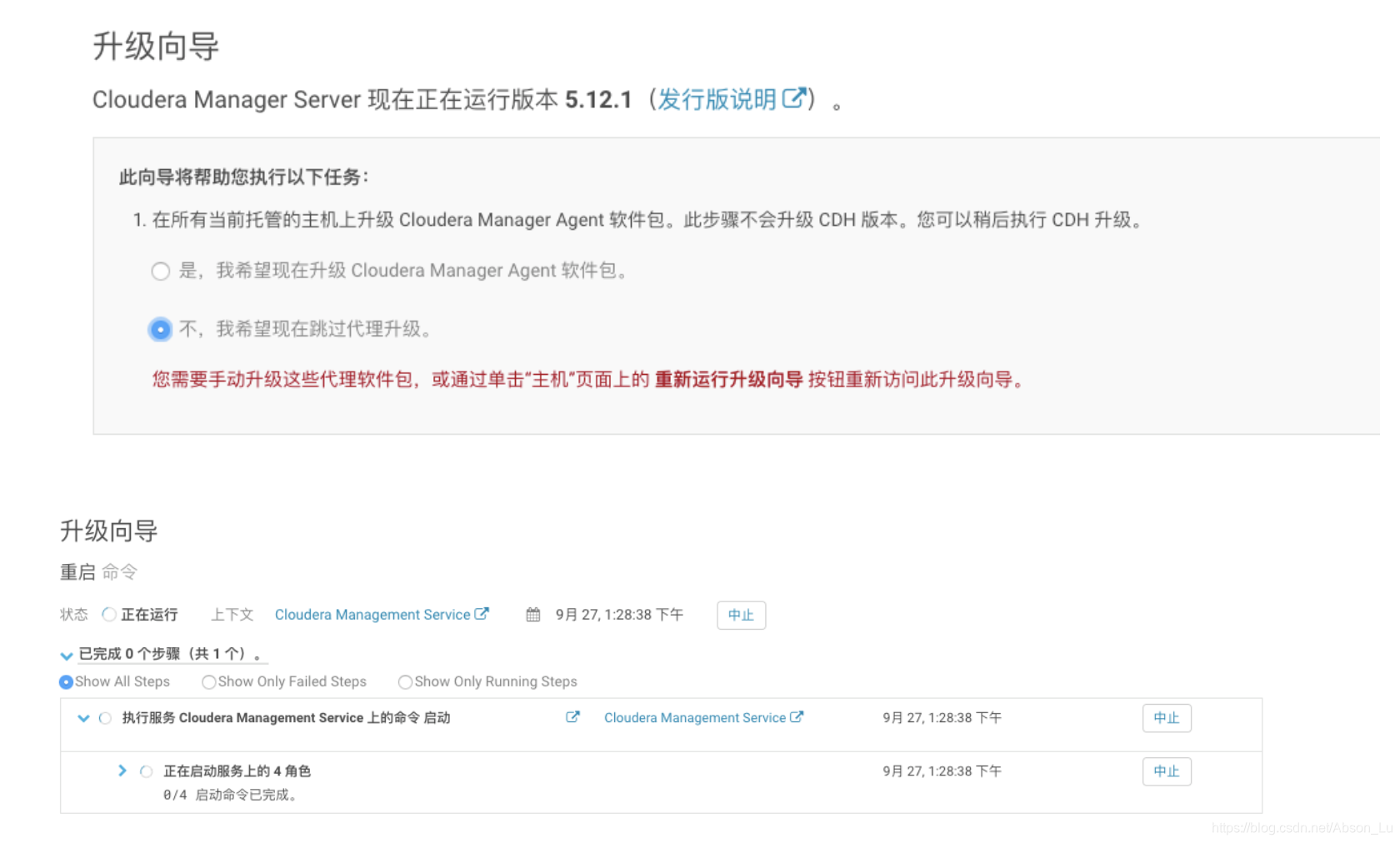Click the version number 5.12.1 text

(x=598, y=100)
